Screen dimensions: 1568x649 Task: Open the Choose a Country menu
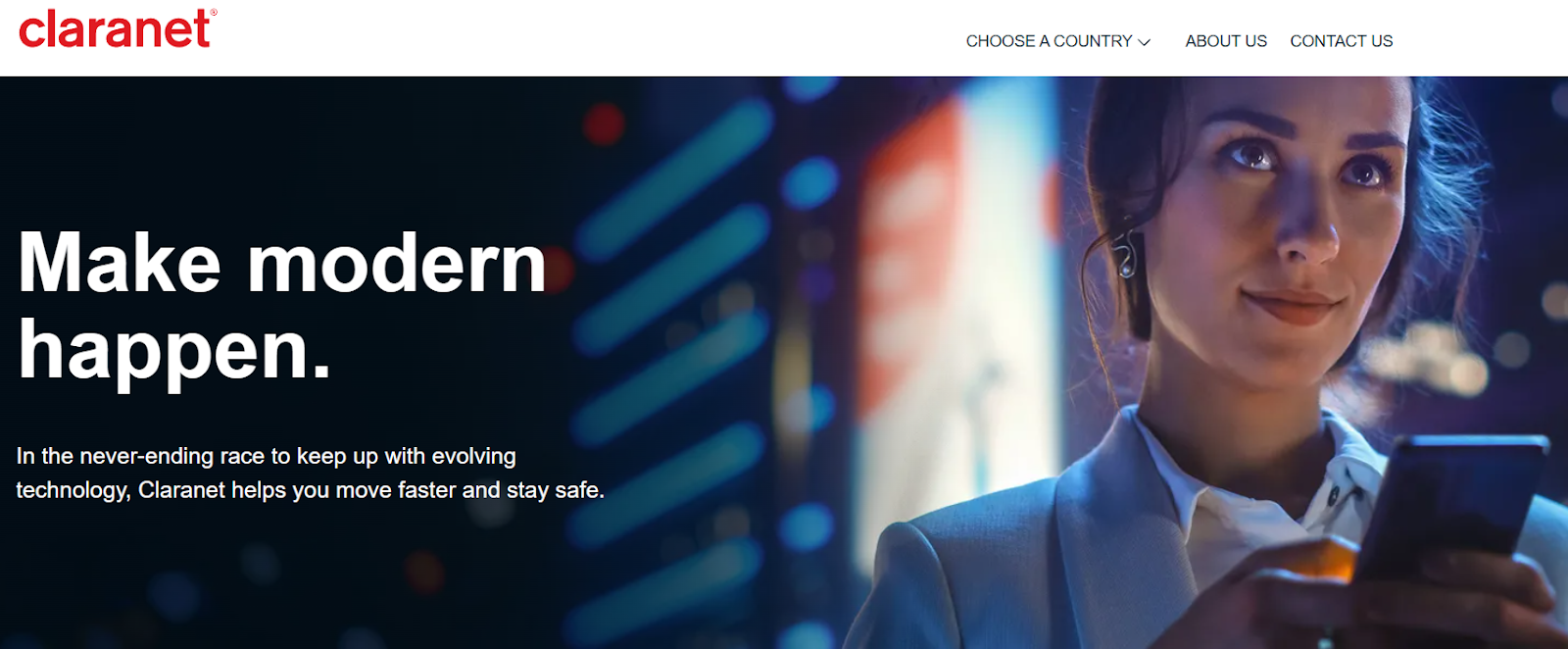(x=1057, y=41)
